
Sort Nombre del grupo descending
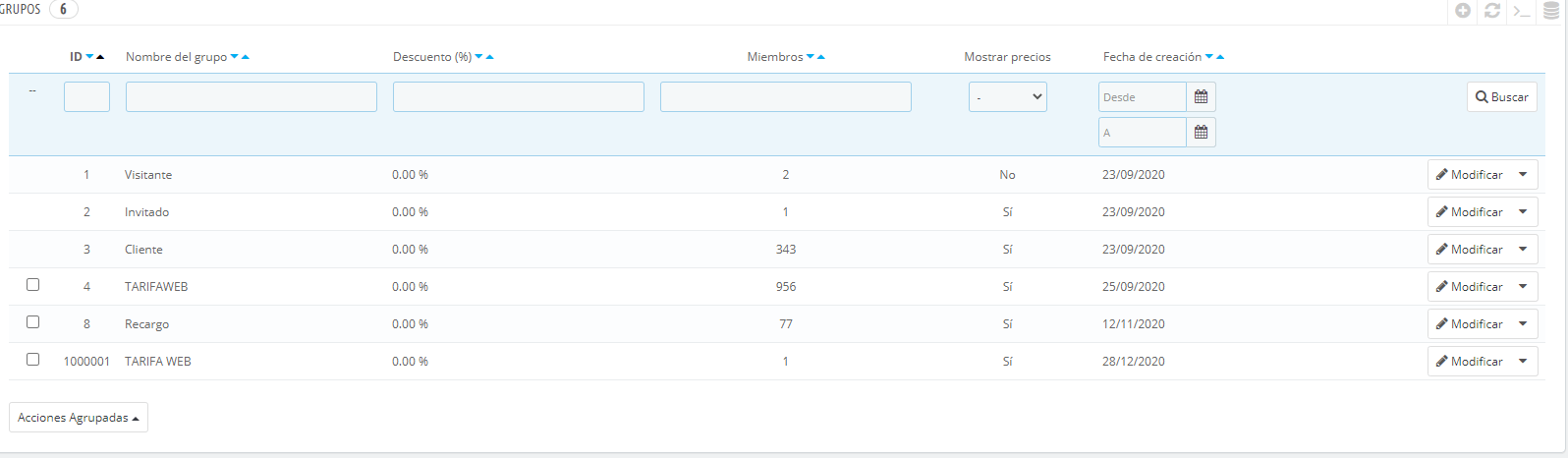coord(234,57)
